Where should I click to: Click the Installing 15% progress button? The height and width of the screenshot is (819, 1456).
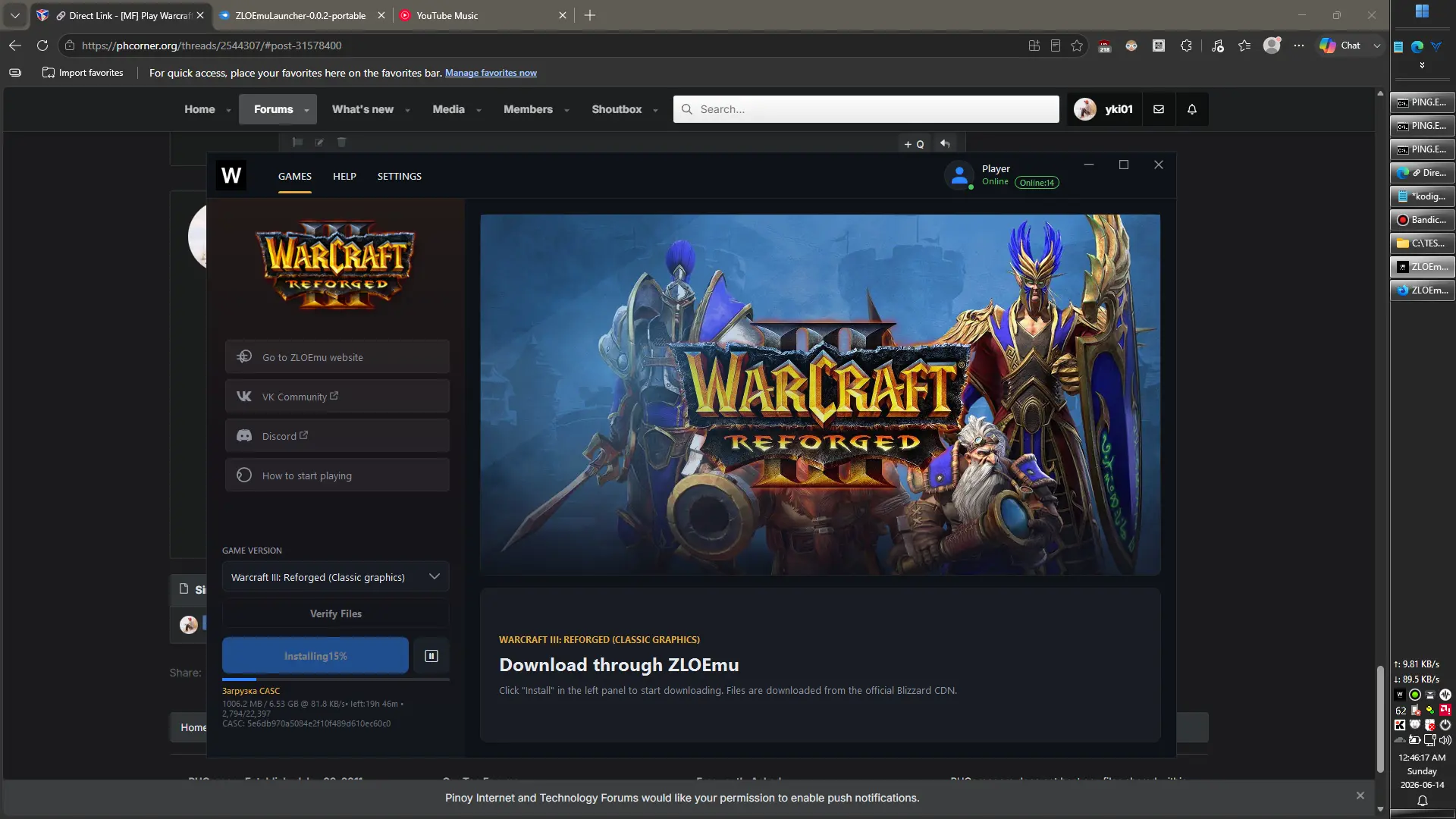pyautogui.click(x=315, y=656)
